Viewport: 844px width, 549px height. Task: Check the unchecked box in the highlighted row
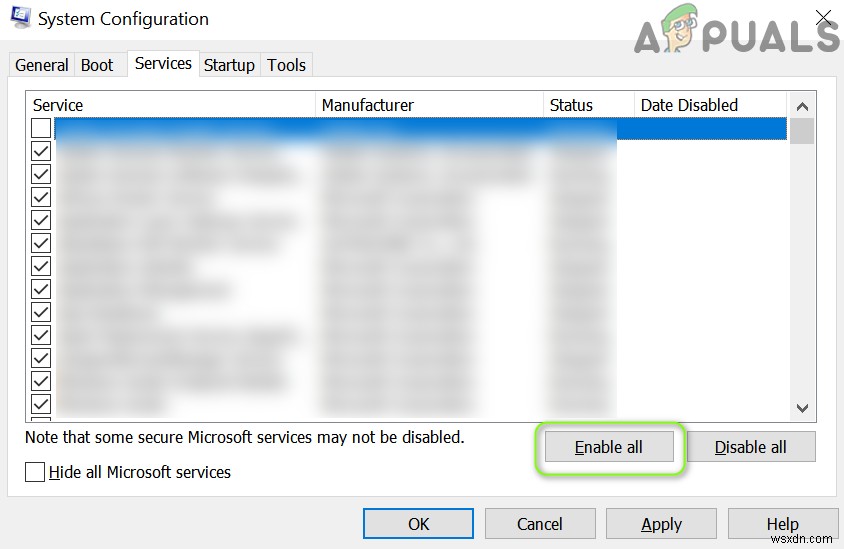point(41,128)
